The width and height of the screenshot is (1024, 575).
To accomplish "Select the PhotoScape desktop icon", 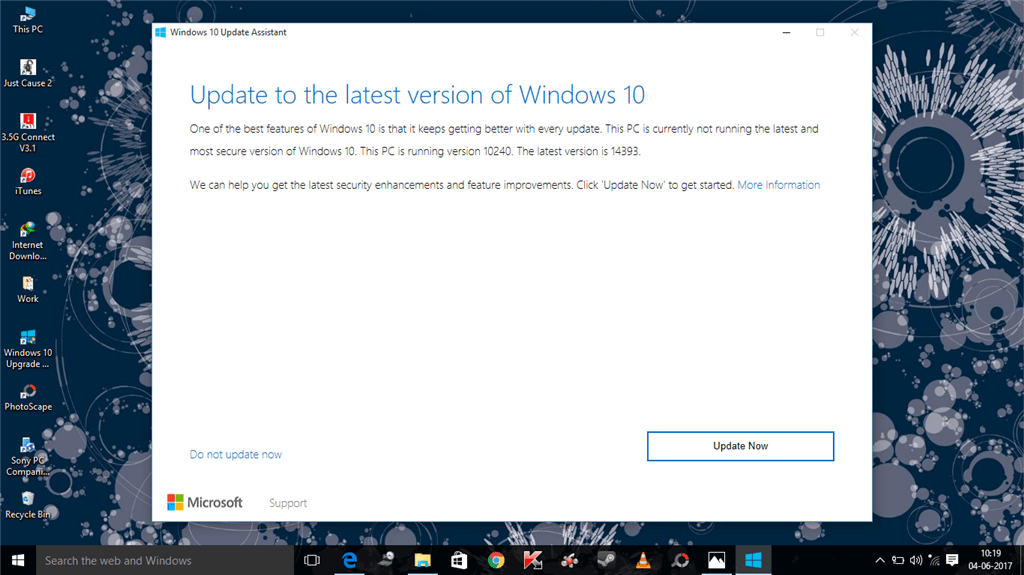I will pyautogui.click(x=27, y=396).
